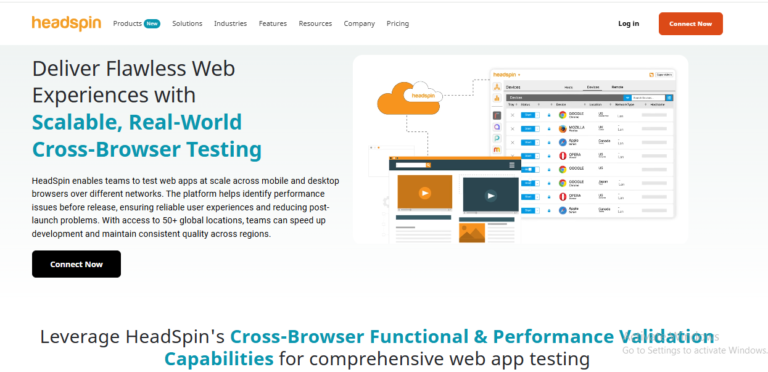
Task: Go to the Pricing page
Action: (x=398, y=23)
